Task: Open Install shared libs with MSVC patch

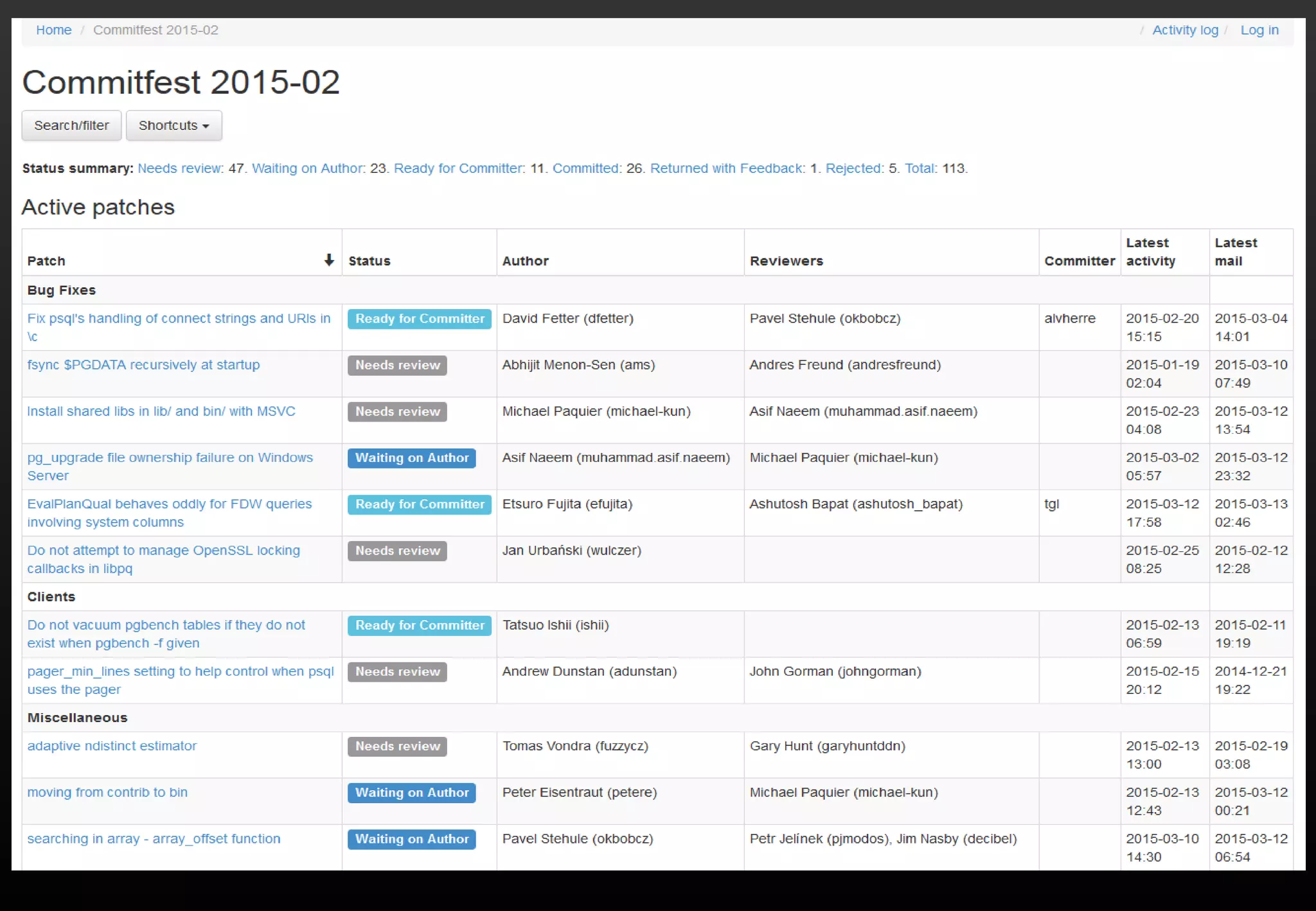Action: point(161,411)
